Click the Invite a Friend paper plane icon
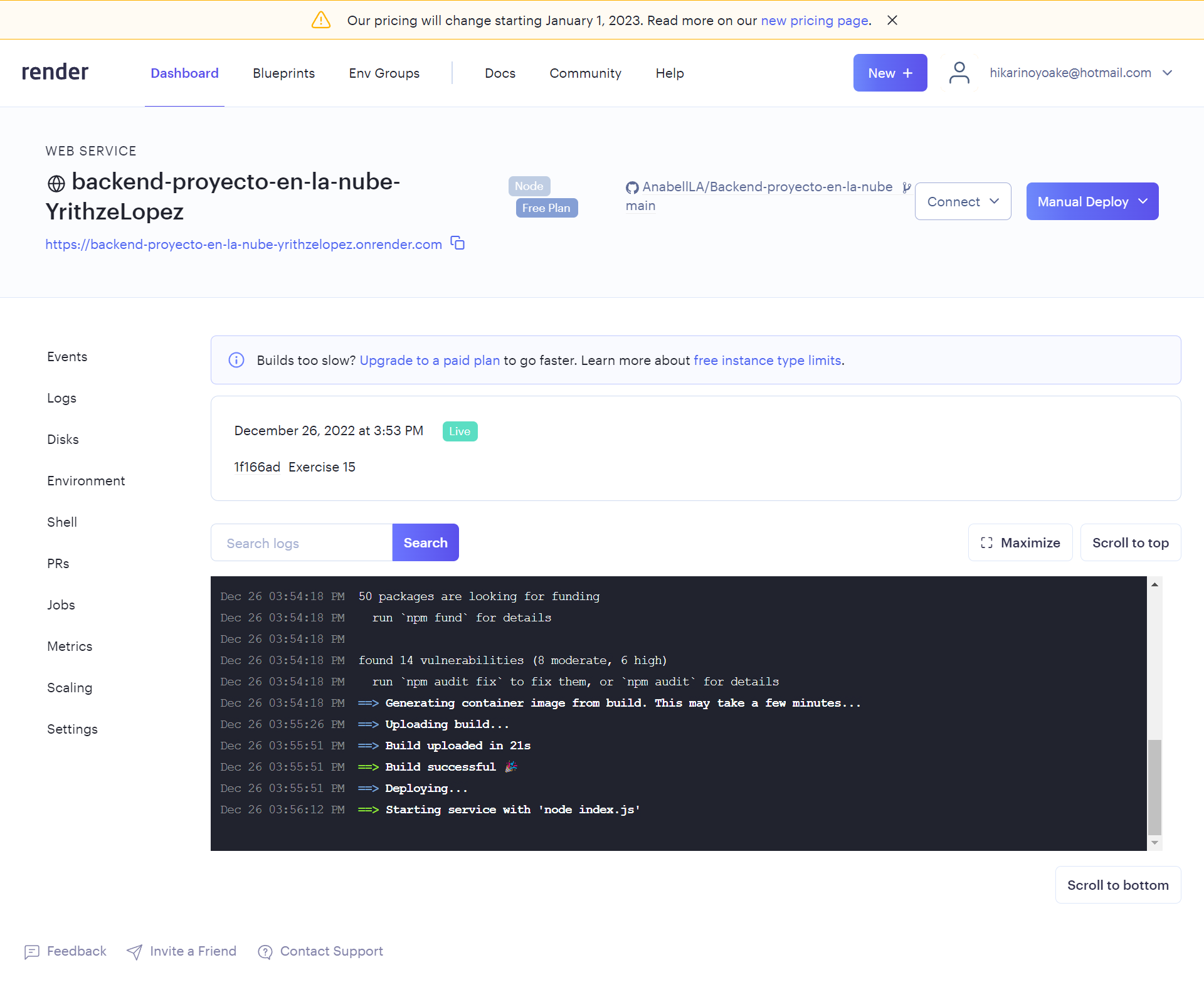Image resolution: width=1204 pixels, height=992 pixels. tap(135, 952)
